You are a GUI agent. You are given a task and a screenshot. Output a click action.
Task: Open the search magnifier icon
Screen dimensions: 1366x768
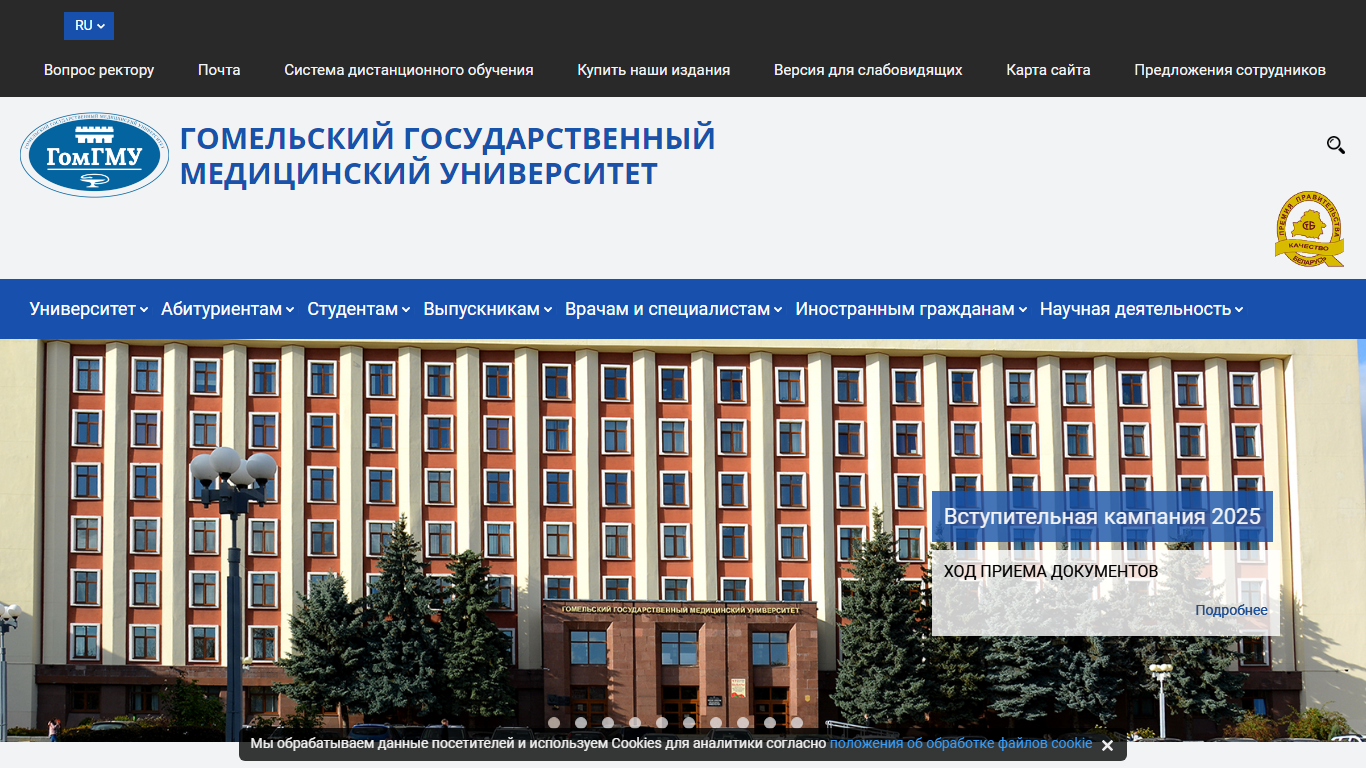(1335, 145)
